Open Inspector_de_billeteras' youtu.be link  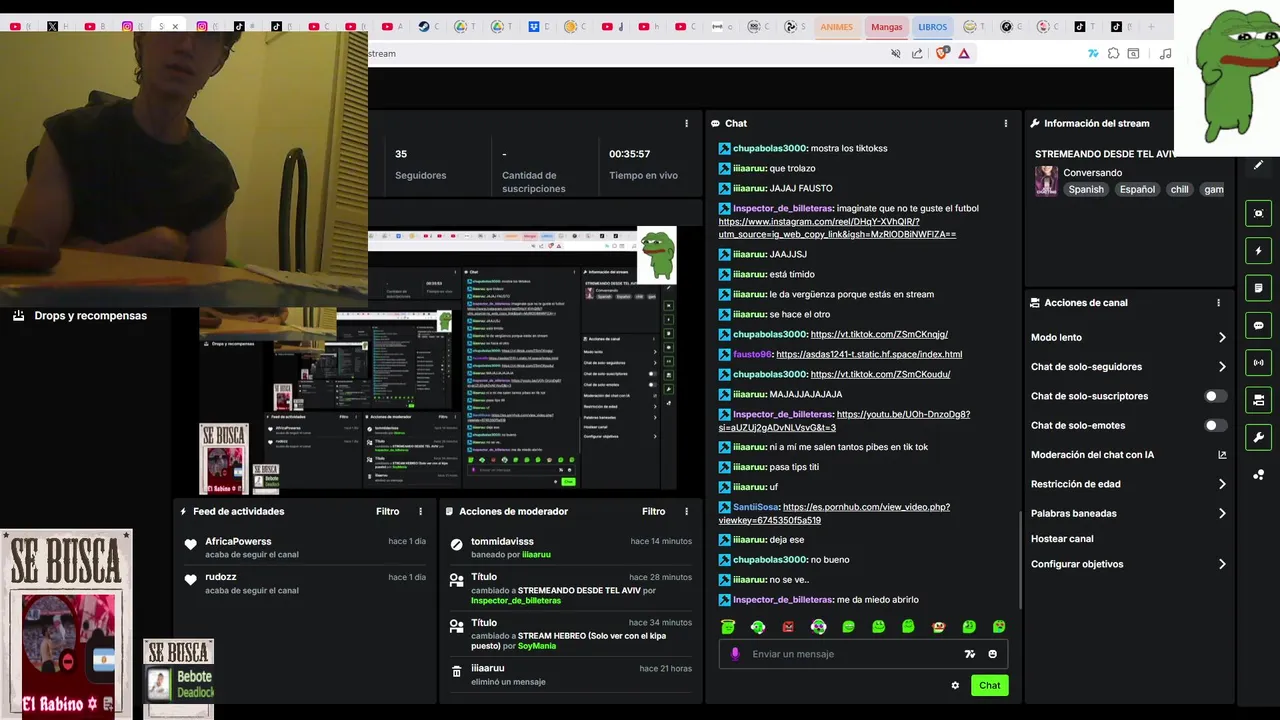pos(844,421)
